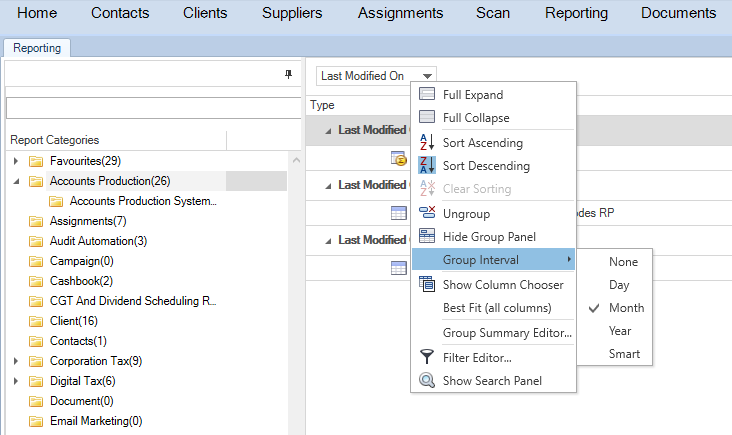This screenshot has width=732, height=435.
Task: Click the Campaign folder icon
Action: 35,261
